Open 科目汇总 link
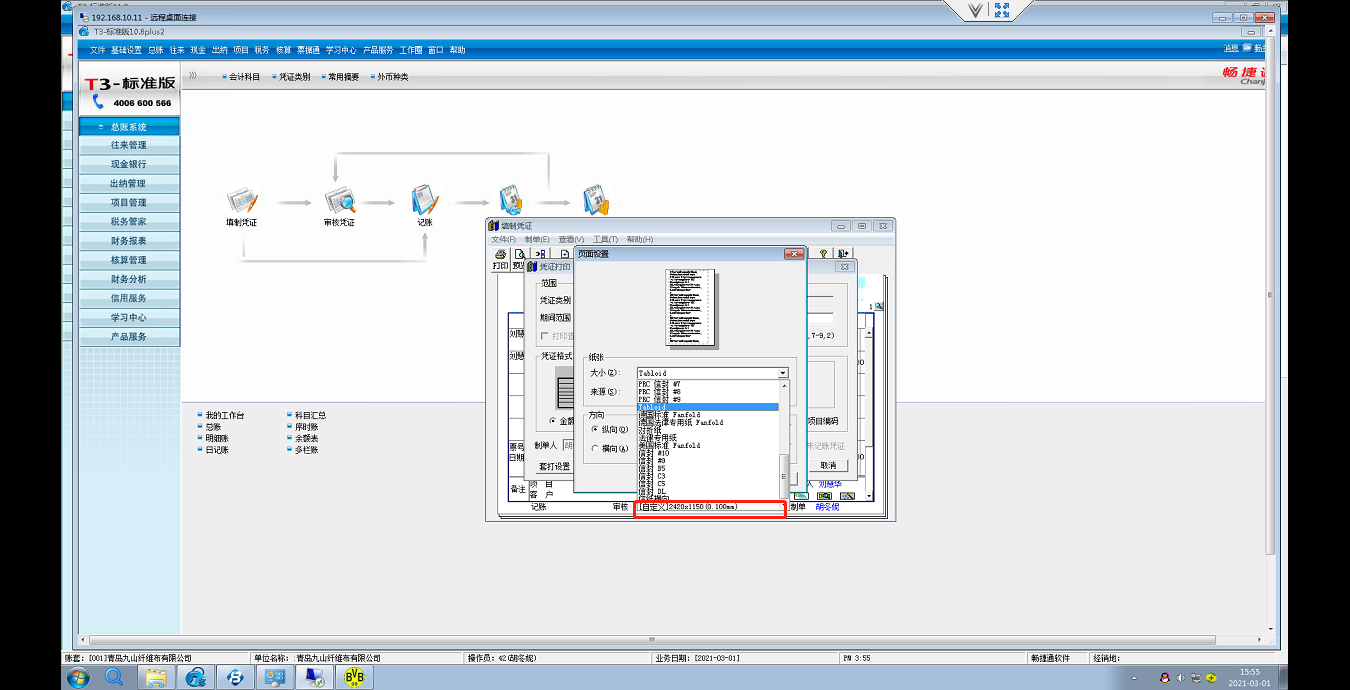This screenshot has width=1350, height=690. coord(310,415)
